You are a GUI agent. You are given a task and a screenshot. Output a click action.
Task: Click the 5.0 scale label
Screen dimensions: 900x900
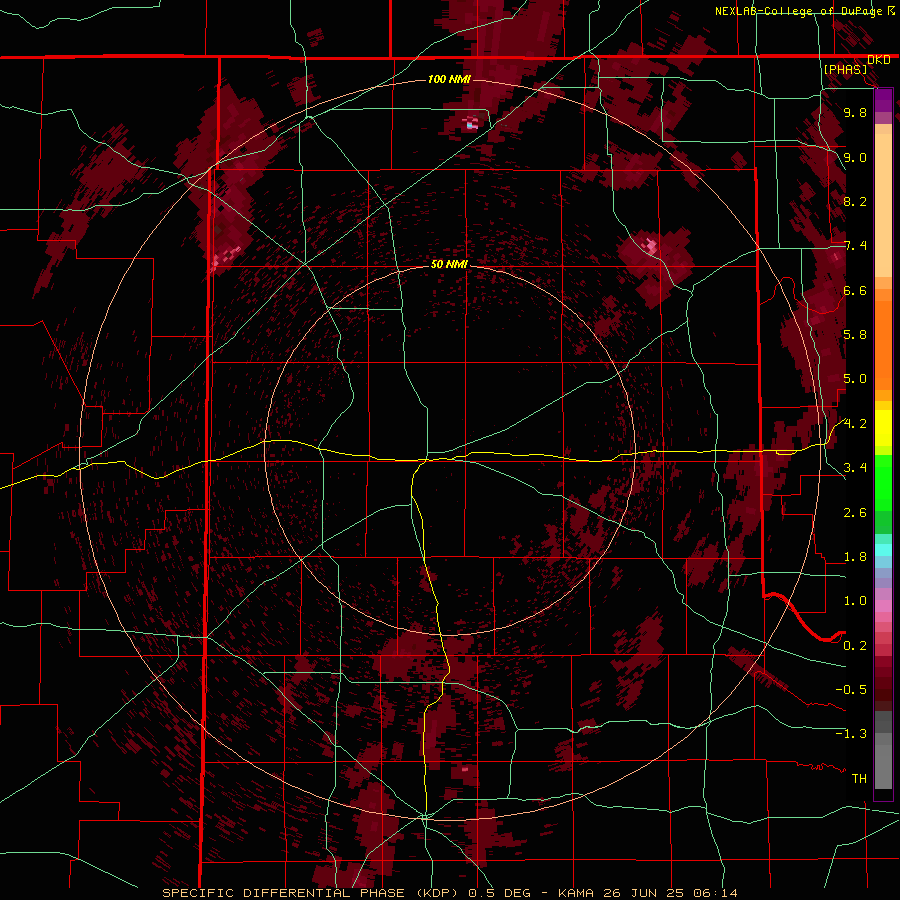[x=855, y=379]
